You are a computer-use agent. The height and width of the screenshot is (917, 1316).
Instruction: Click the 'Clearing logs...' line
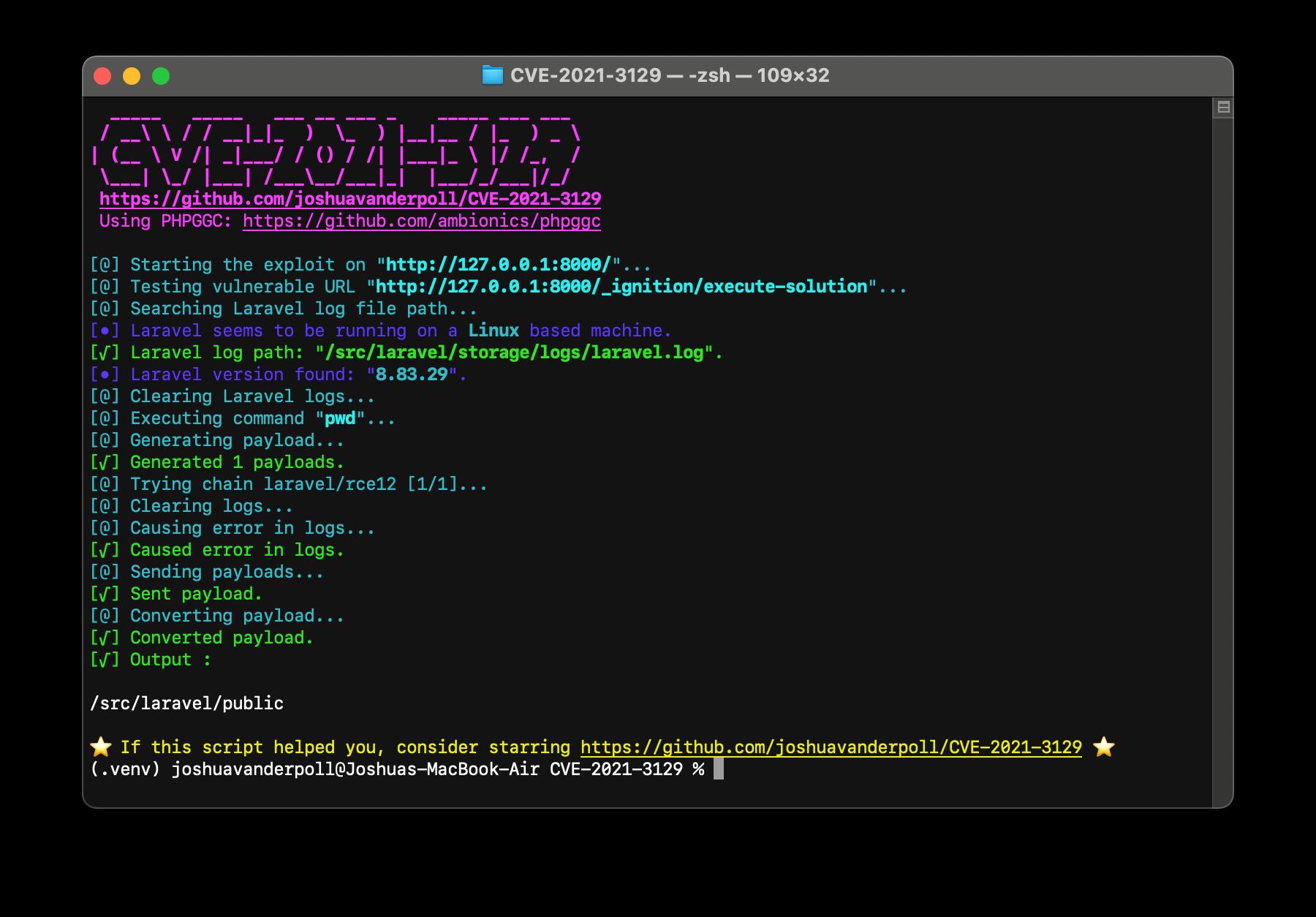[x=192, y=506]
